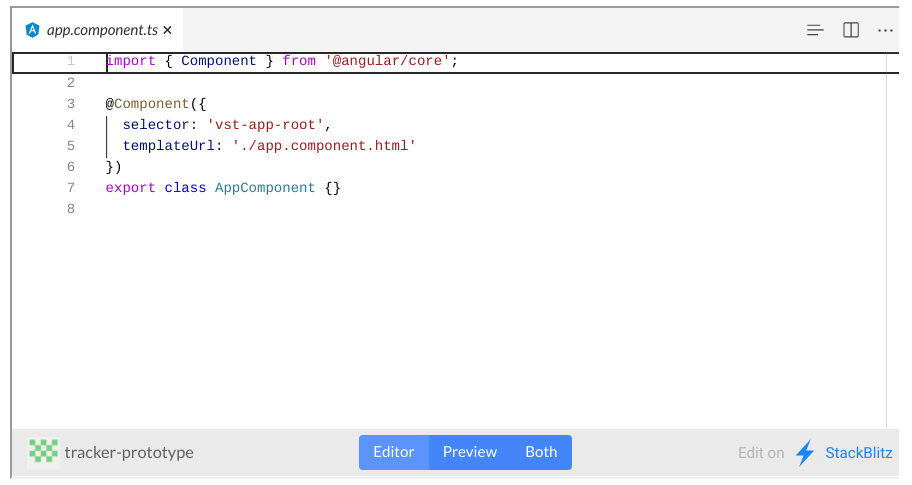The image size is (912, 485).
Task: Click the AppComponent class name
Action: [265, 188]
